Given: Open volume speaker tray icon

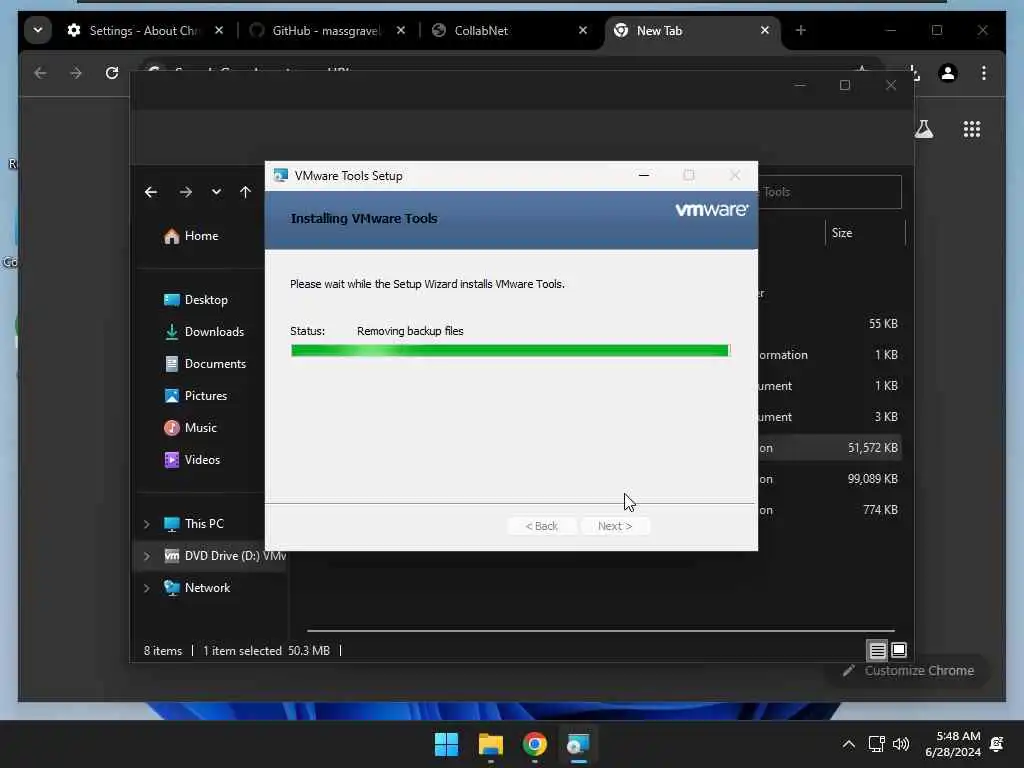Looking at the screenshot, I should (x=901, y=744).
